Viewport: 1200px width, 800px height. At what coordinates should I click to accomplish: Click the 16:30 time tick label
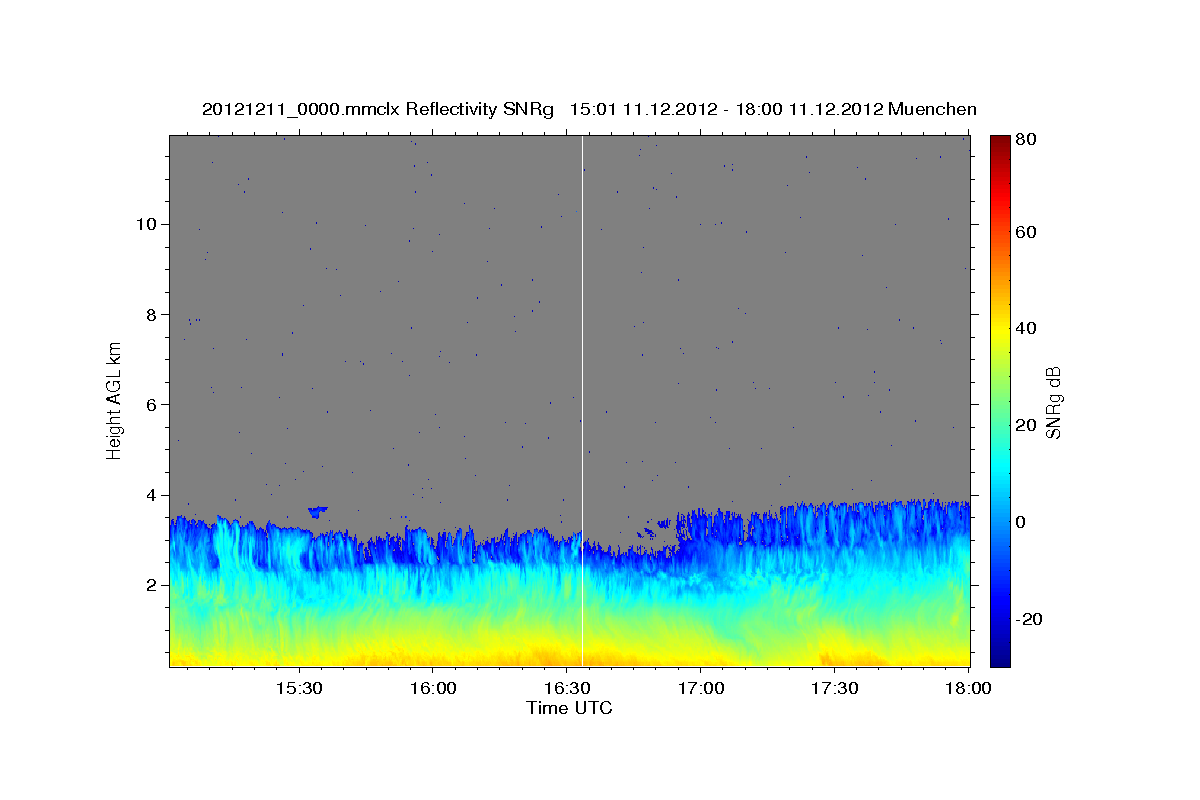click(566, 689)
